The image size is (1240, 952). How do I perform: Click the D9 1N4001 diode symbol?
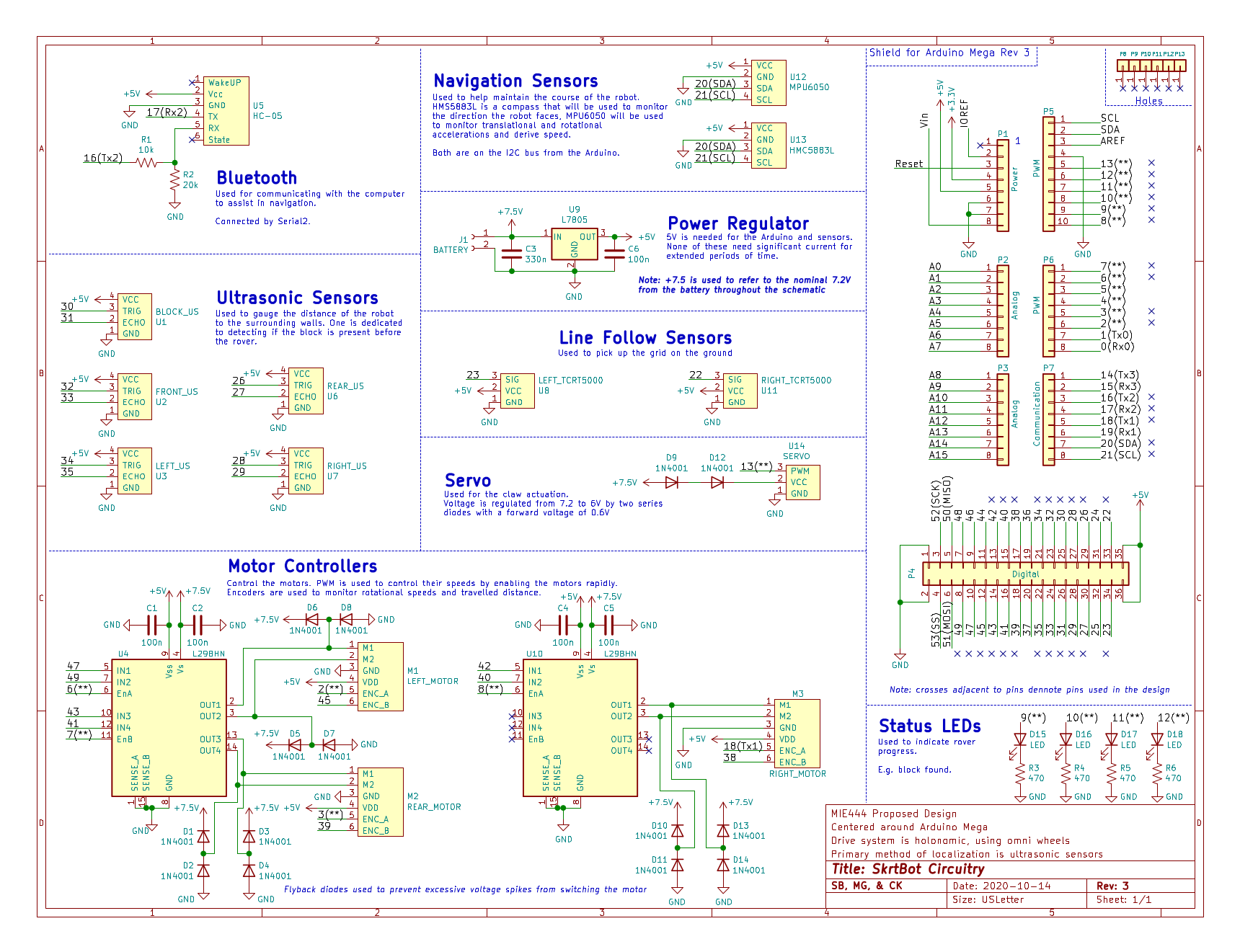(672, 482)
